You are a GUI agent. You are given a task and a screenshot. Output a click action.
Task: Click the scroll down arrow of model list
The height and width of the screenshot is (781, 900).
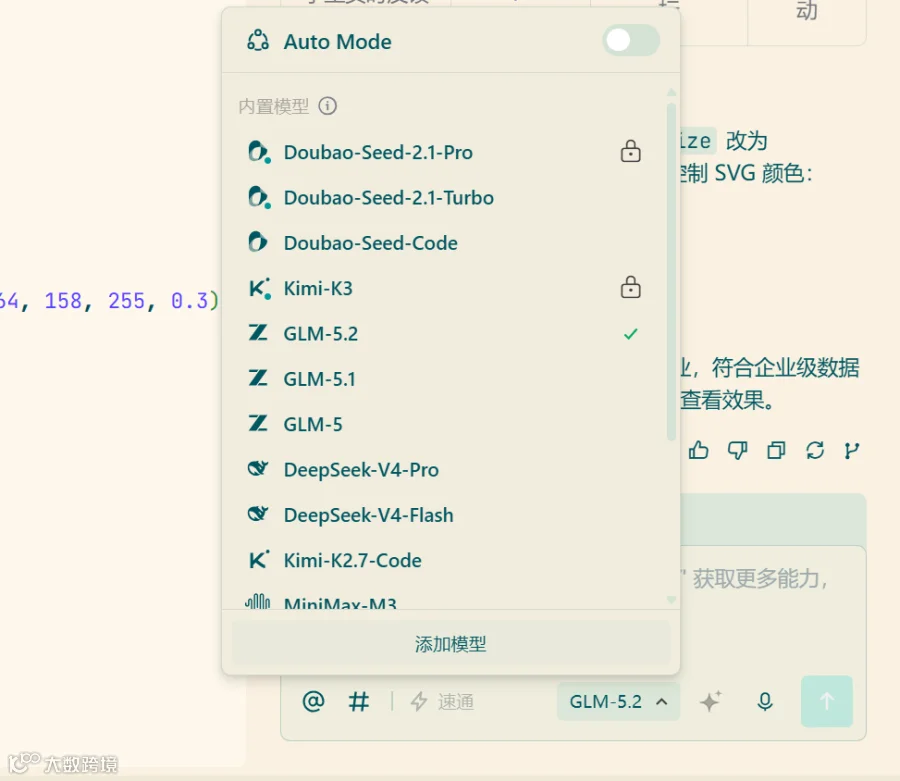tap(671, 600)
